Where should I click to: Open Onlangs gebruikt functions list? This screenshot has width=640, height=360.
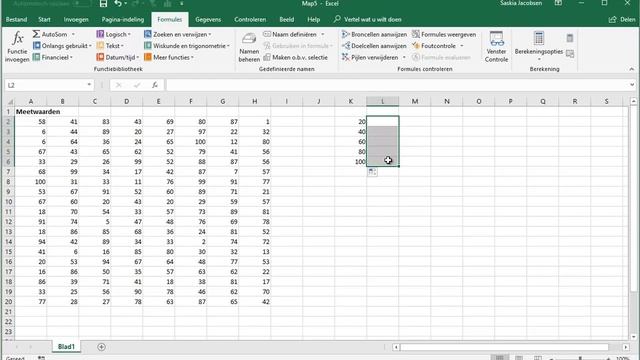(62, 46)
